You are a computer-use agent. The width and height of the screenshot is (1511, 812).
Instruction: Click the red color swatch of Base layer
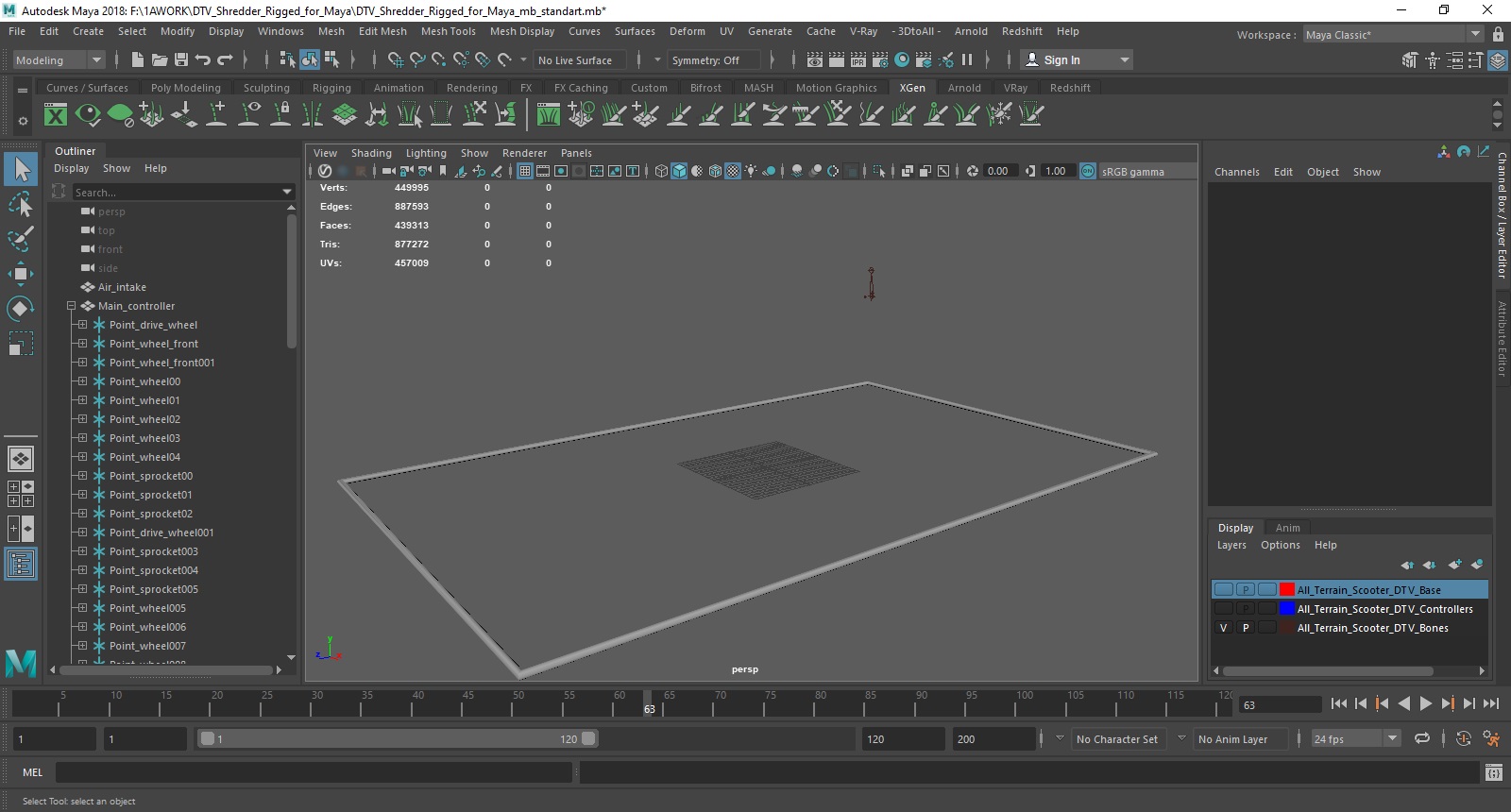pos(1287,589)
